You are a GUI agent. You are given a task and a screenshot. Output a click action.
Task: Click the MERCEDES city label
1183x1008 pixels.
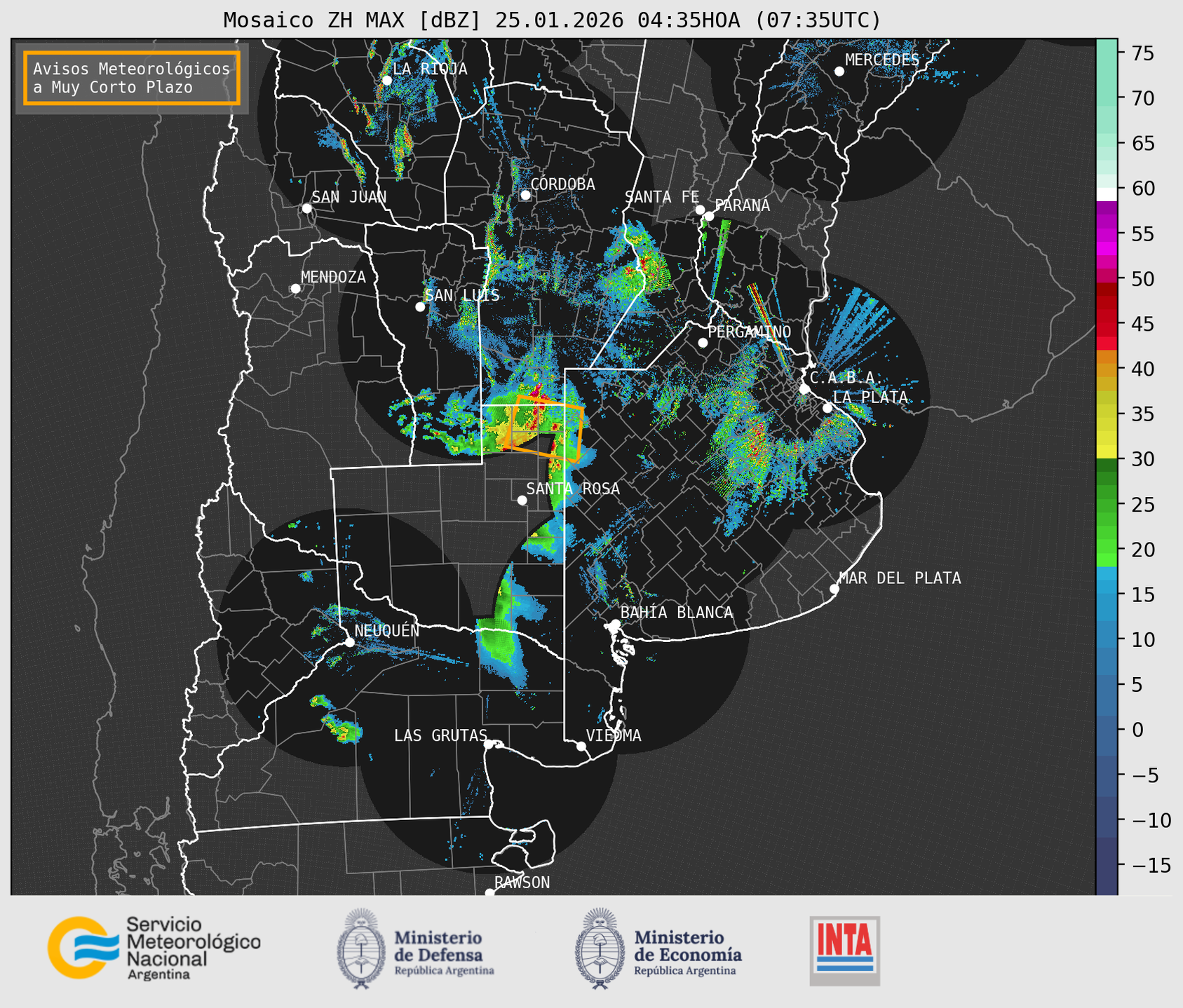tap(882, 60)
